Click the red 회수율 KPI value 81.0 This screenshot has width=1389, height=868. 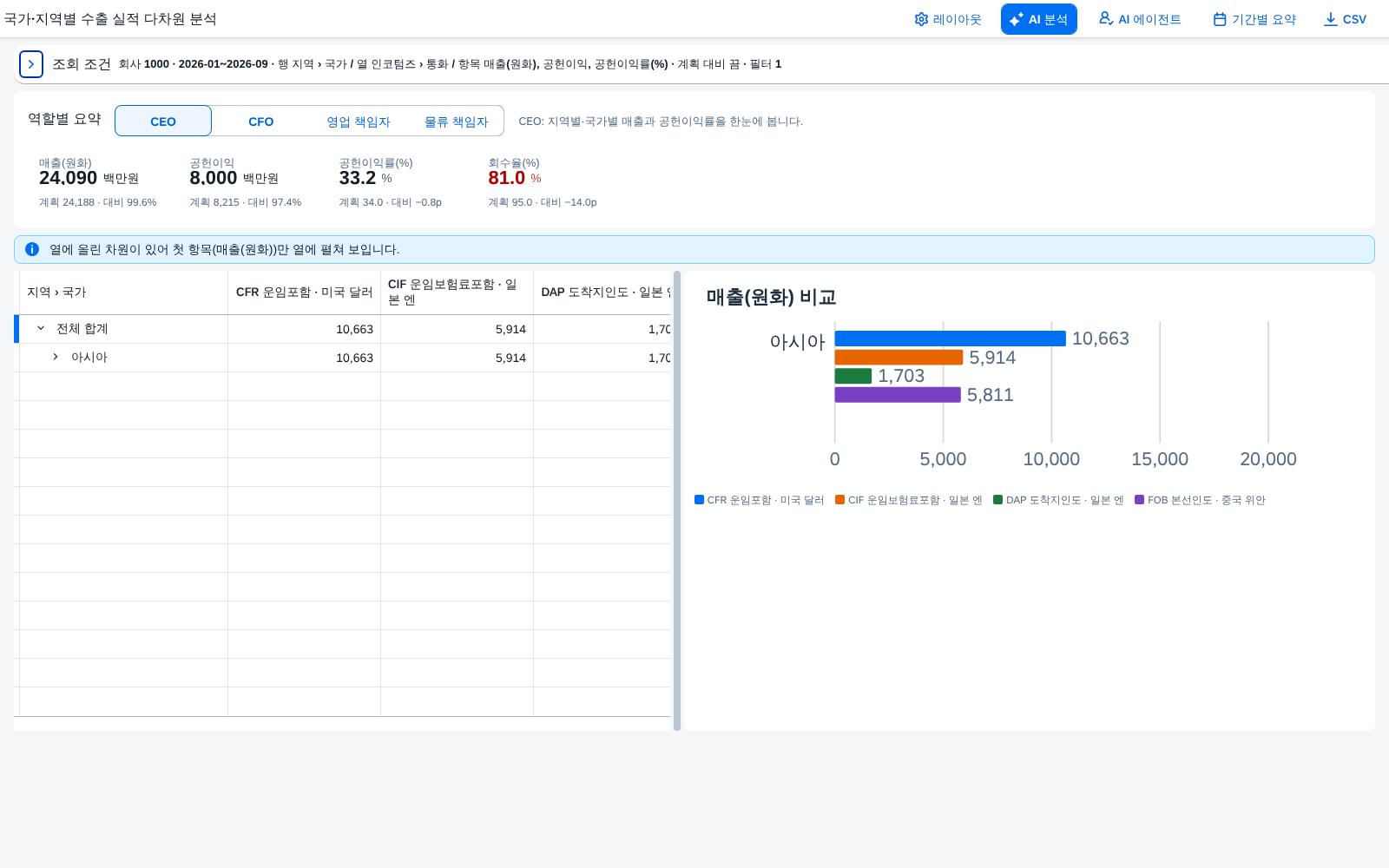(x=507, y=178)
